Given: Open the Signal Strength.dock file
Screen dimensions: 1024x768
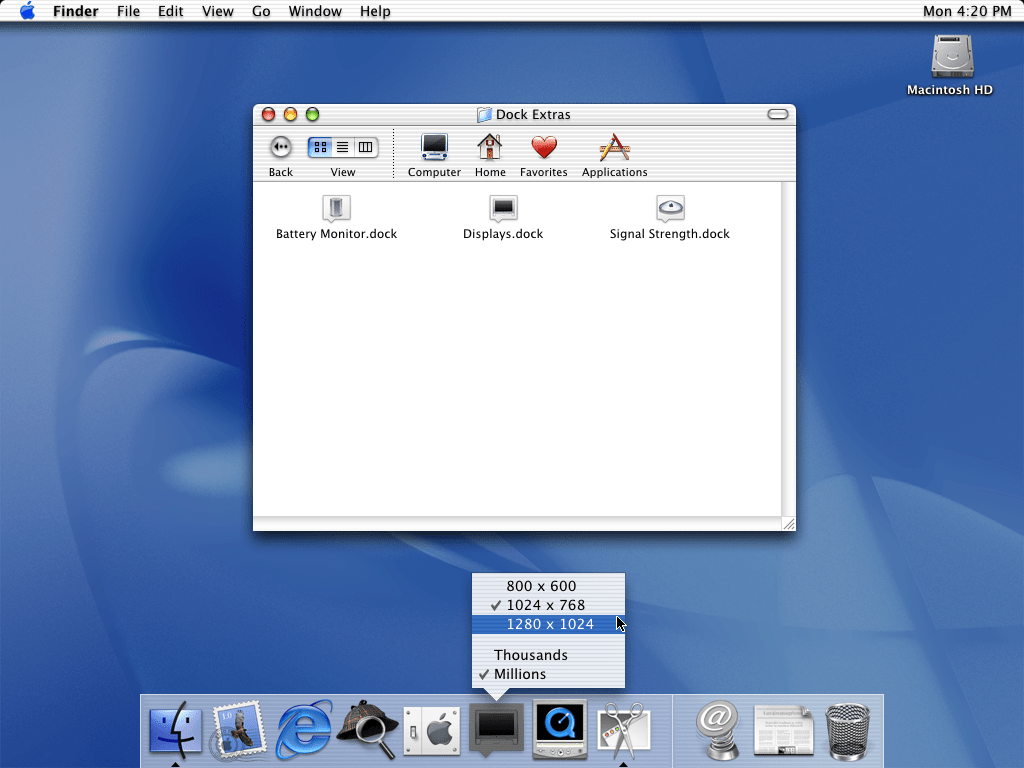Looking at the screenshot, I should 670,208.
